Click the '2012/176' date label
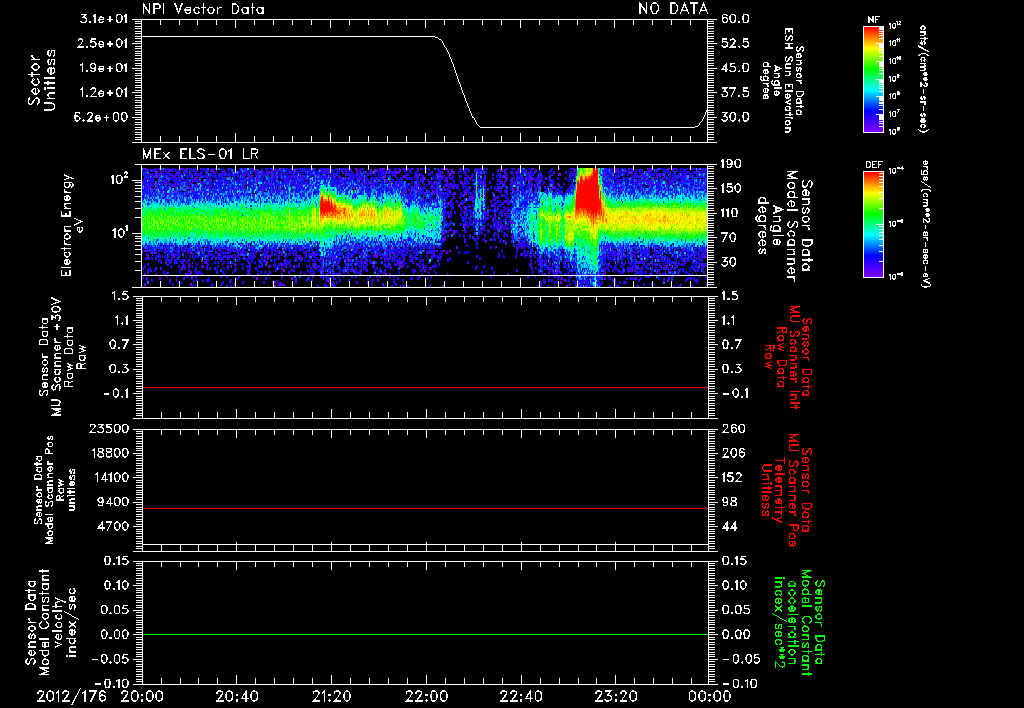This screenshot has height=708, width=1024. 71,696
